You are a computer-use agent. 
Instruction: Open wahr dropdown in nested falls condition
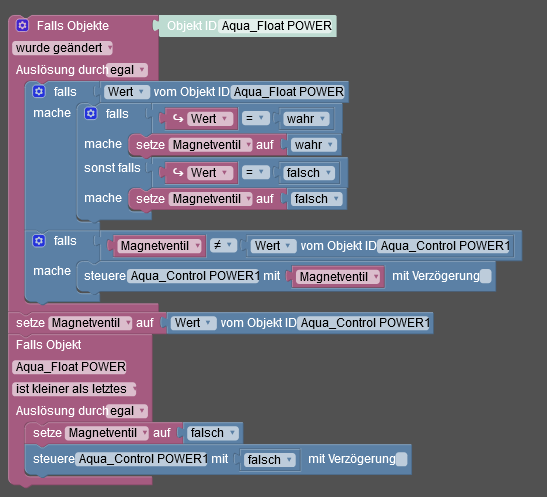point(306,119)
